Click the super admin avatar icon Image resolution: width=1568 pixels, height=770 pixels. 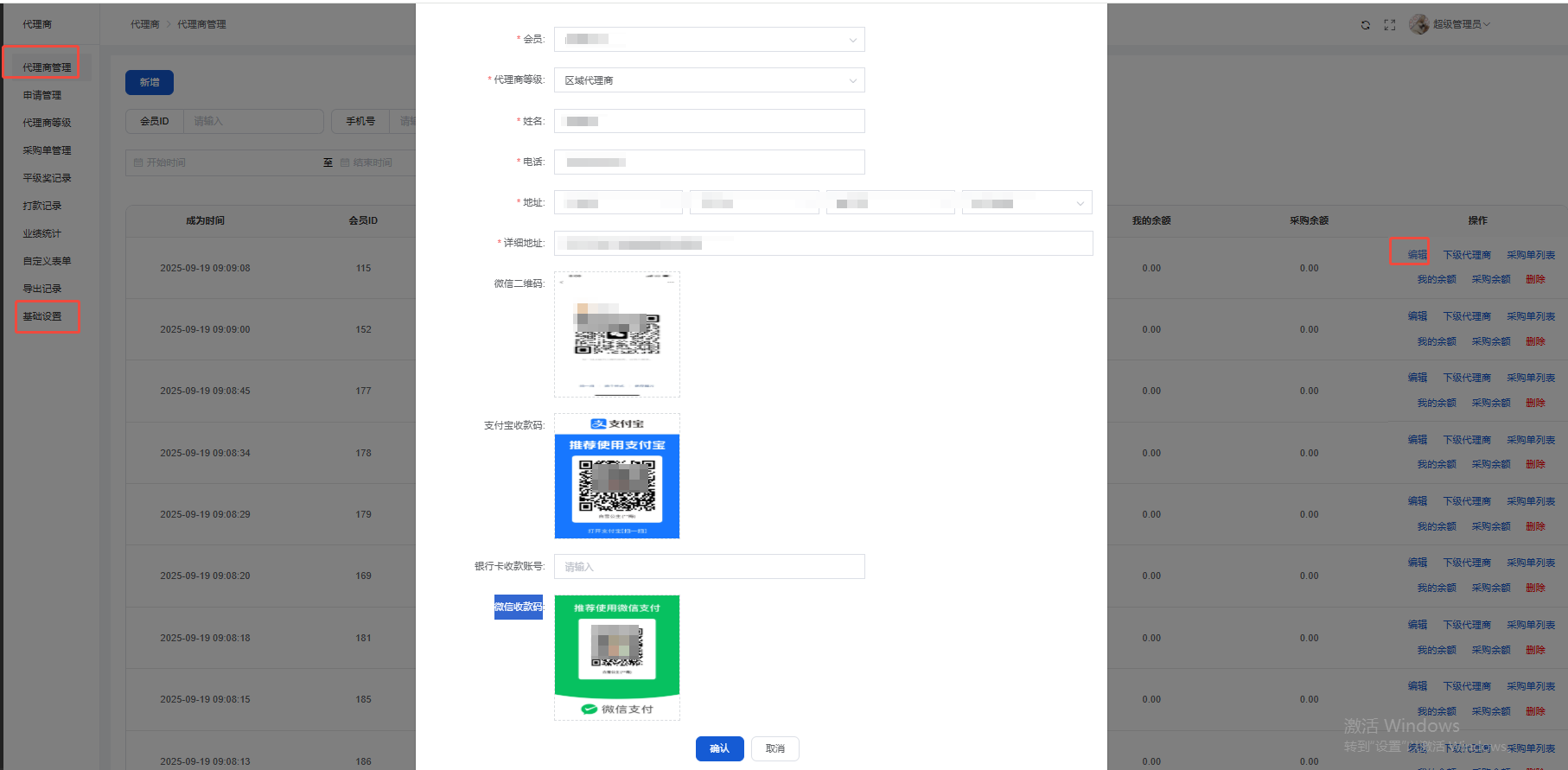click(1418, 24)
